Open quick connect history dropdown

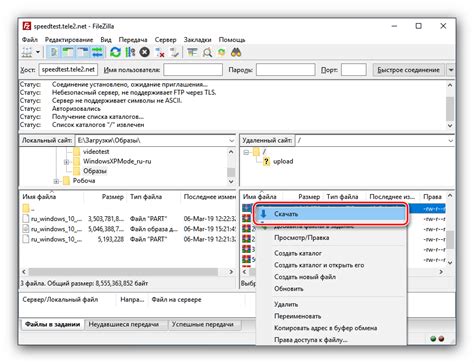coord(451,70)
